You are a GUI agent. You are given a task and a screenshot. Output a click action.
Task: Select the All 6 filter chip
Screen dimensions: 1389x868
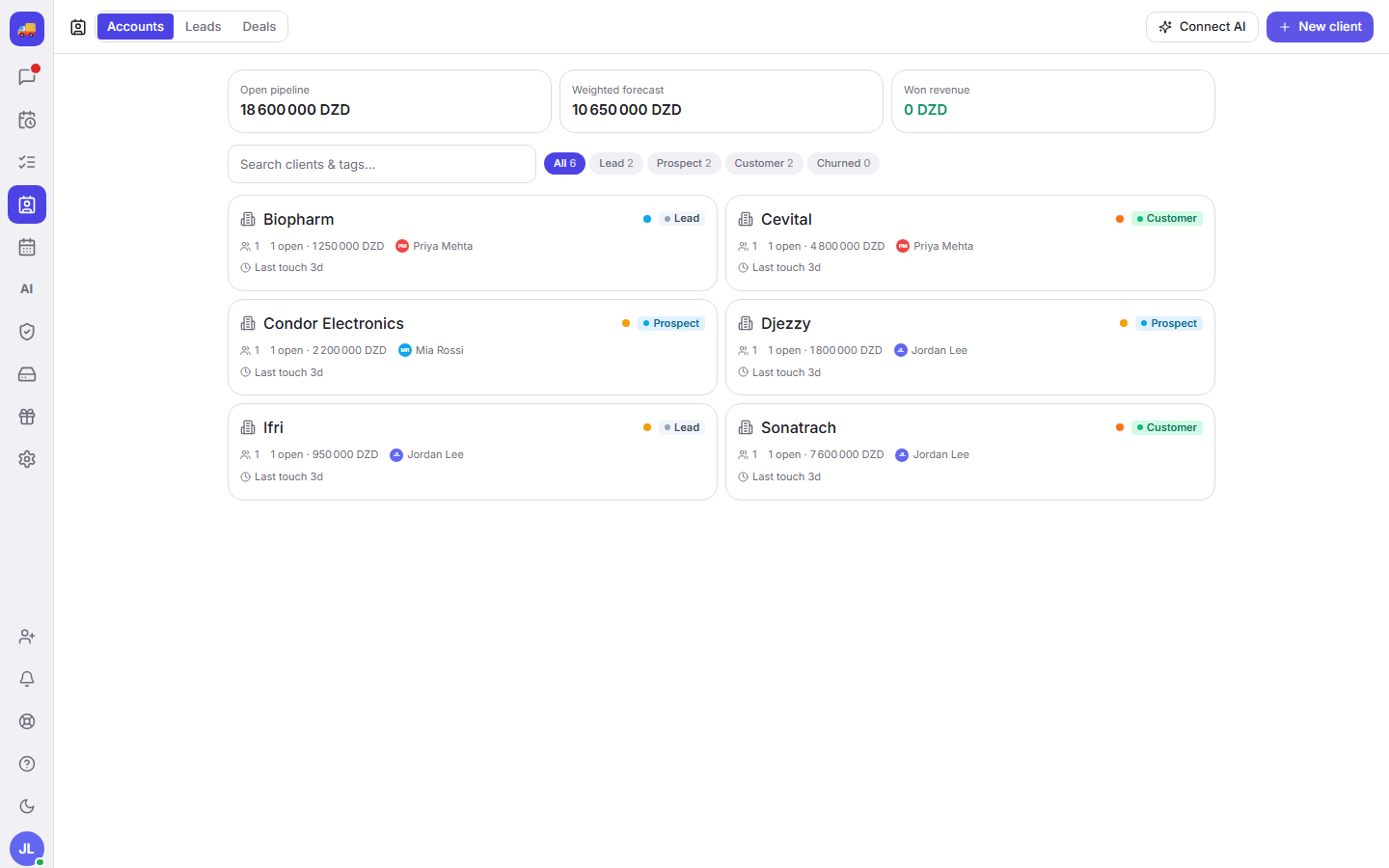point(564,164)
